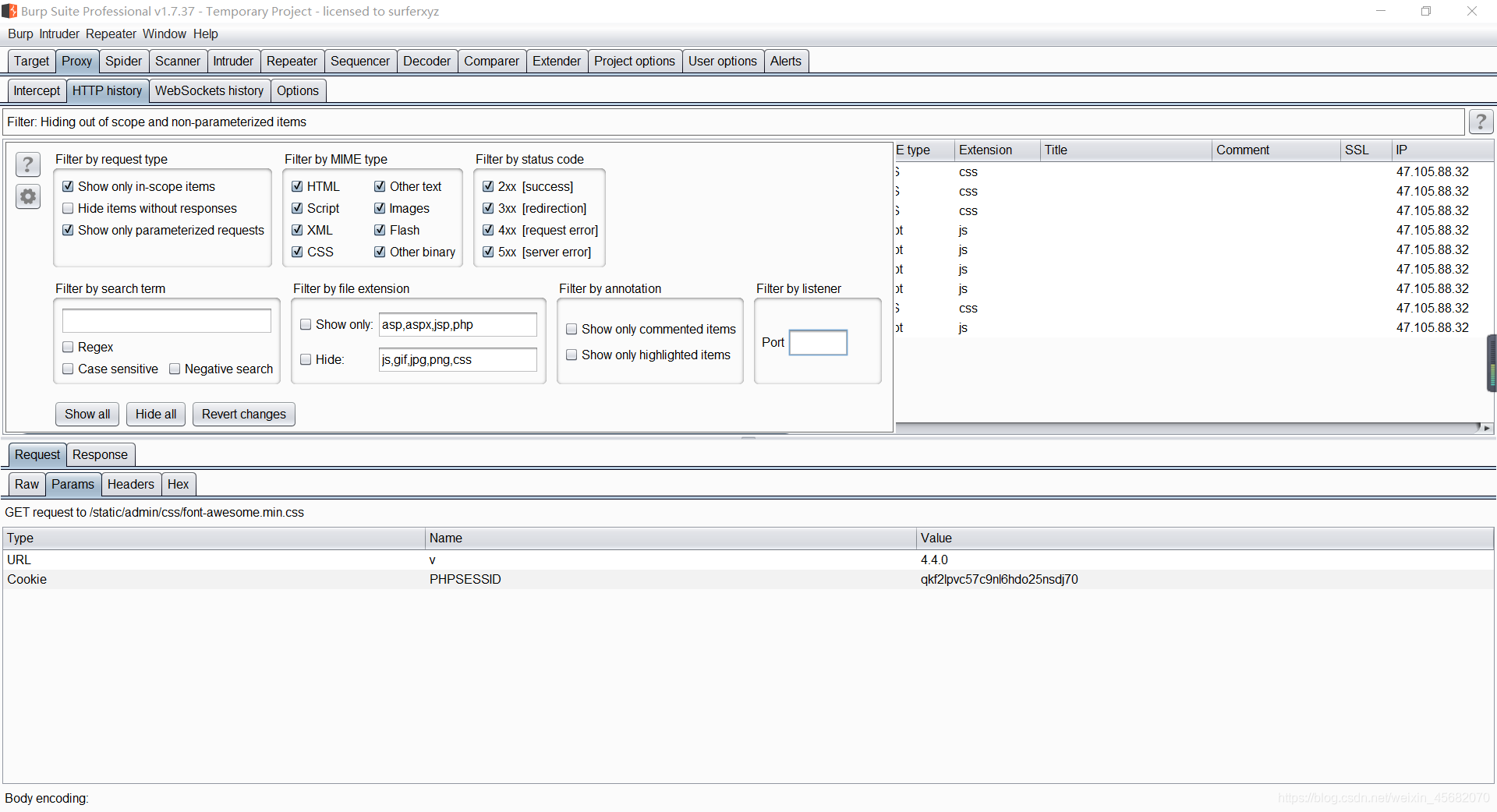Click the Hide all button

pos(156,414)
